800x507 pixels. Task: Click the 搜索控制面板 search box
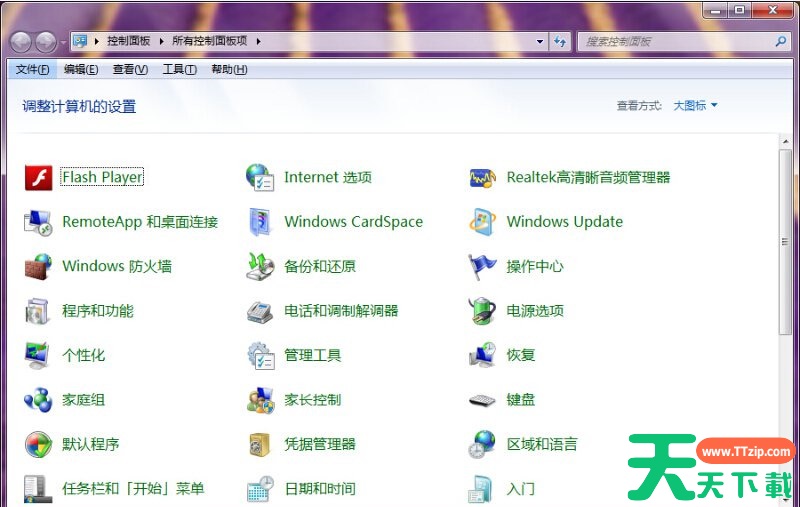pyautogui.click(x=675, y=41)
